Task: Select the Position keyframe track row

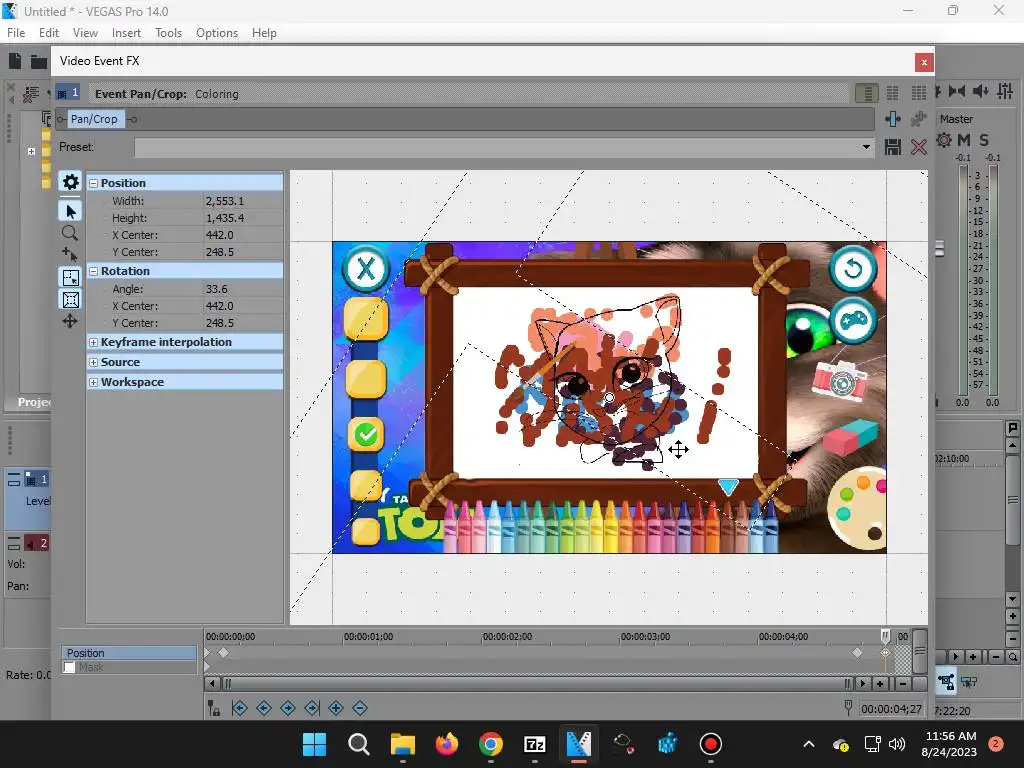Action: click(129, 653)
